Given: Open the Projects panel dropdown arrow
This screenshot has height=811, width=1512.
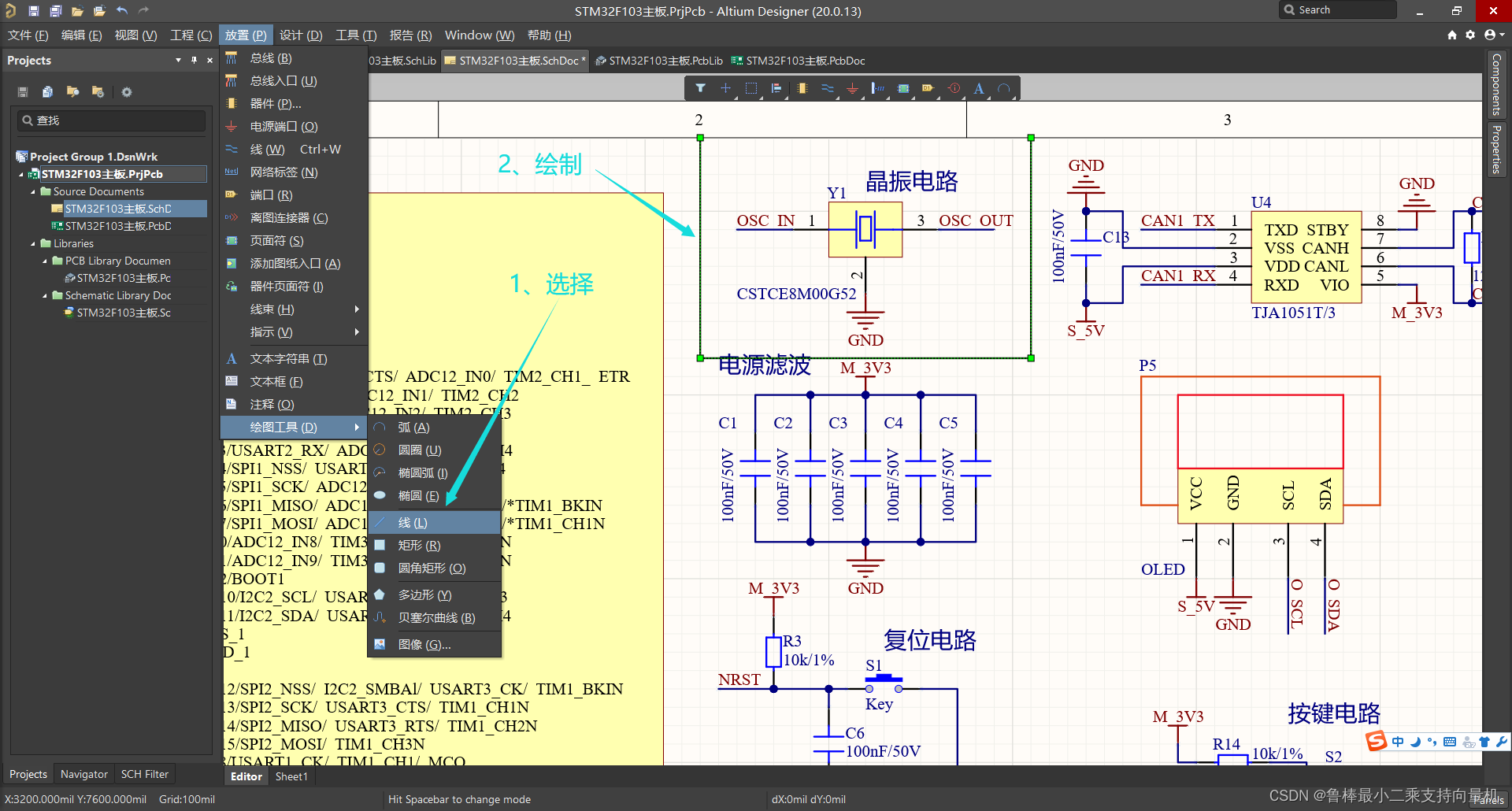Looking at the screenshot, I should click(178, 61).
